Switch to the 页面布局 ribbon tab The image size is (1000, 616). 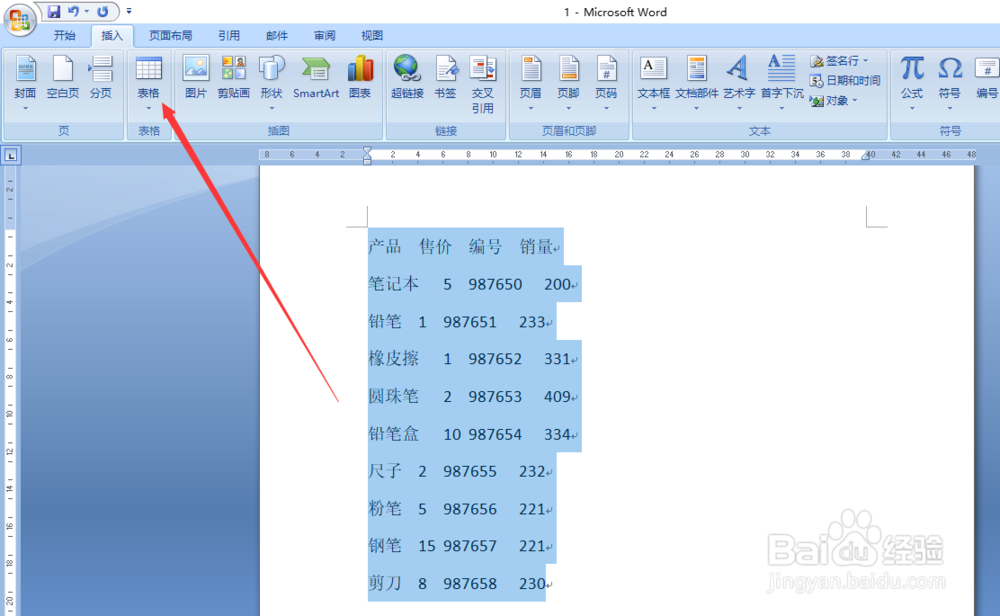[x=168, y=35]
